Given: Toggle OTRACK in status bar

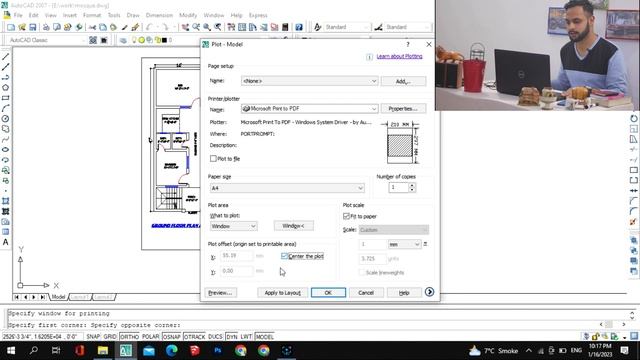Looking at the screenshot, I should tap(194, 337).
